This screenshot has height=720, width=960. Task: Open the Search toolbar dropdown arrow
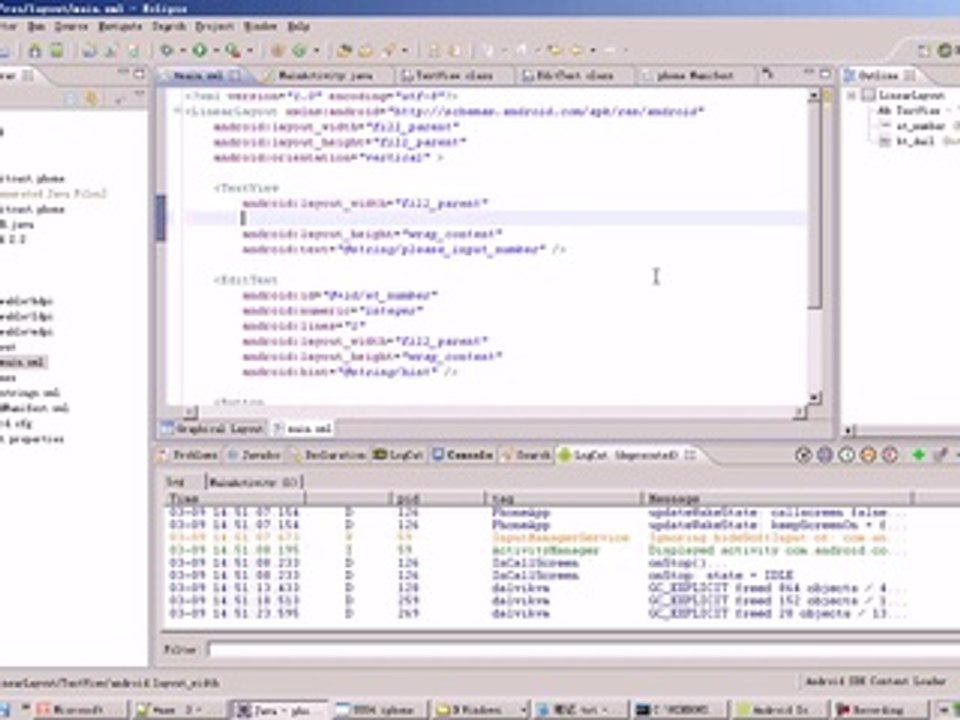pos(405,51)
